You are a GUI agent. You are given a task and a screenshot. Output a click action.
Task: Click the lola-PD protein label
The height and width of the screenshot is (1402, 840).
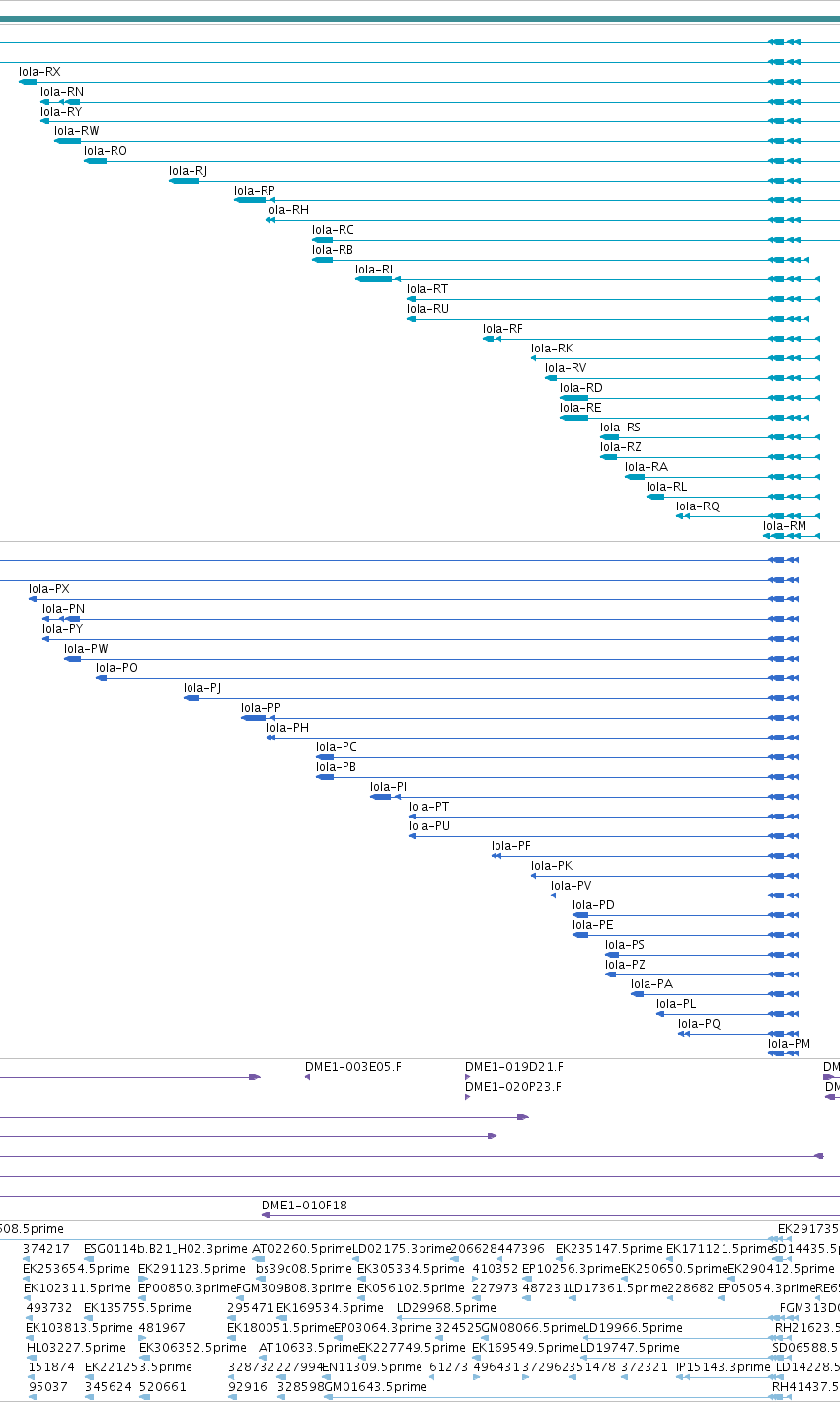click(x=593, y=905)
